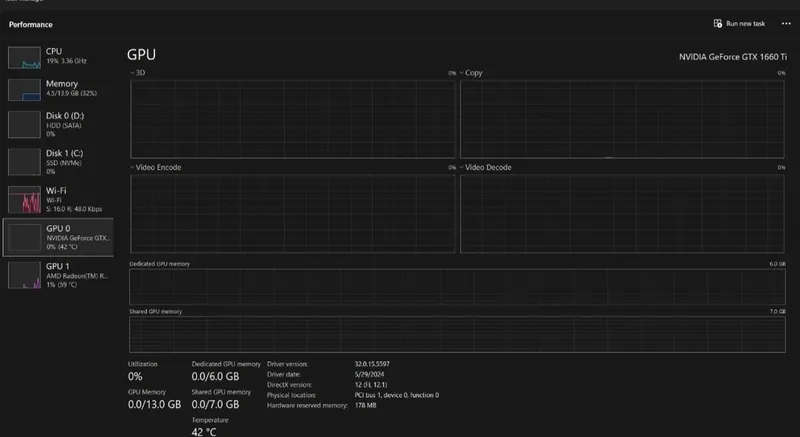This screenshot has height=437, width=800.
Task: Click the 19% 3.36 GHz CPU reading
Action: (66, 61)
